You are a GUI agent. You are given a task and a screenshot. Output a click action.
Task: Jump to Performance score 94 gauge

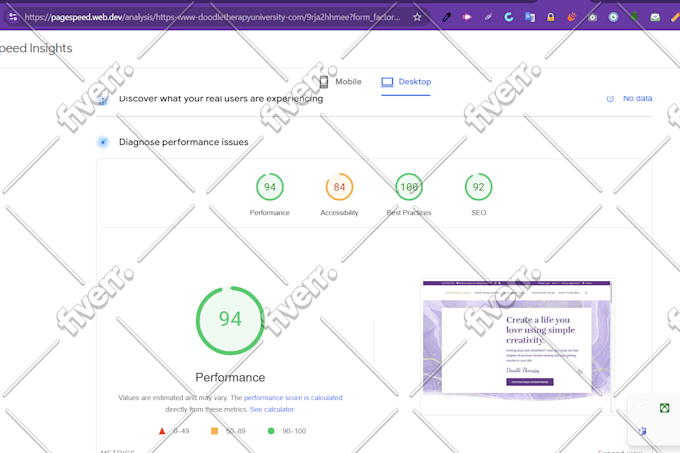point(270,187)
